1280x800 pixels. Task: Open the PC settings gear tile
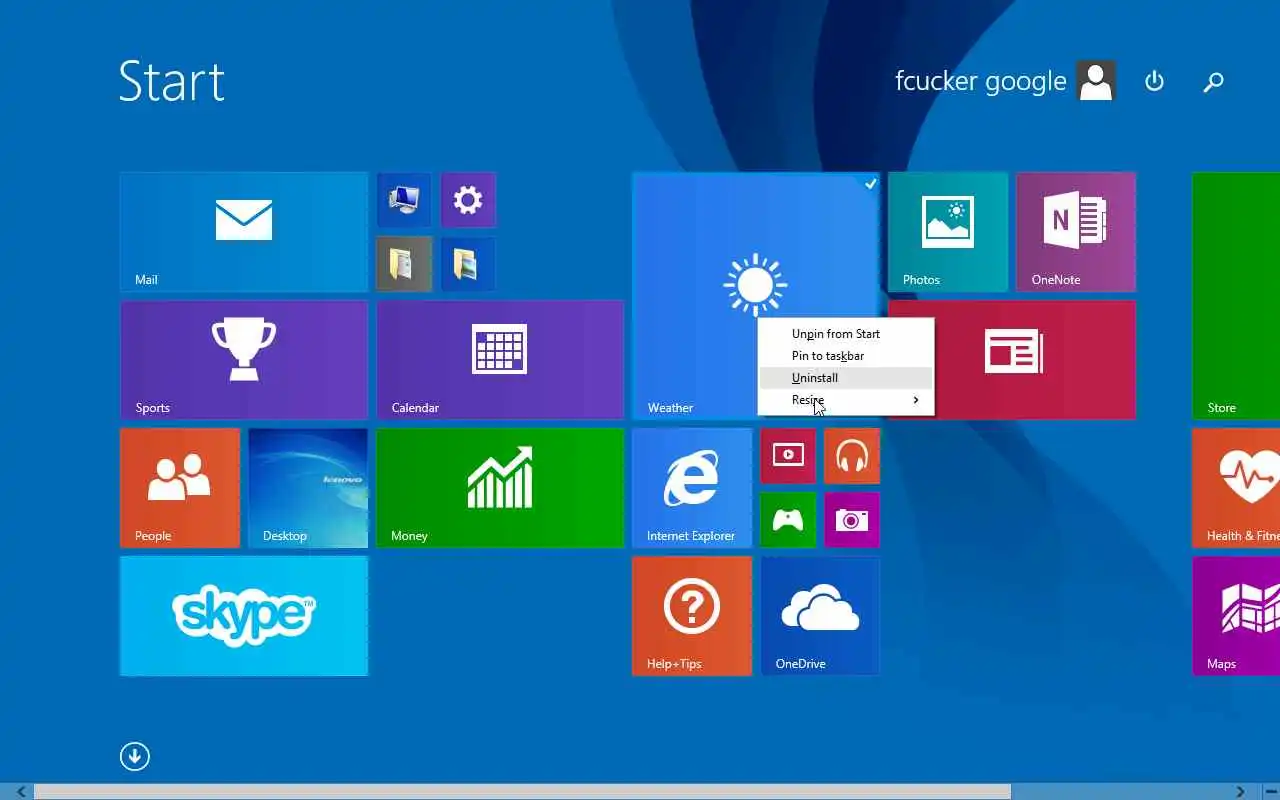tap(468, 200)
